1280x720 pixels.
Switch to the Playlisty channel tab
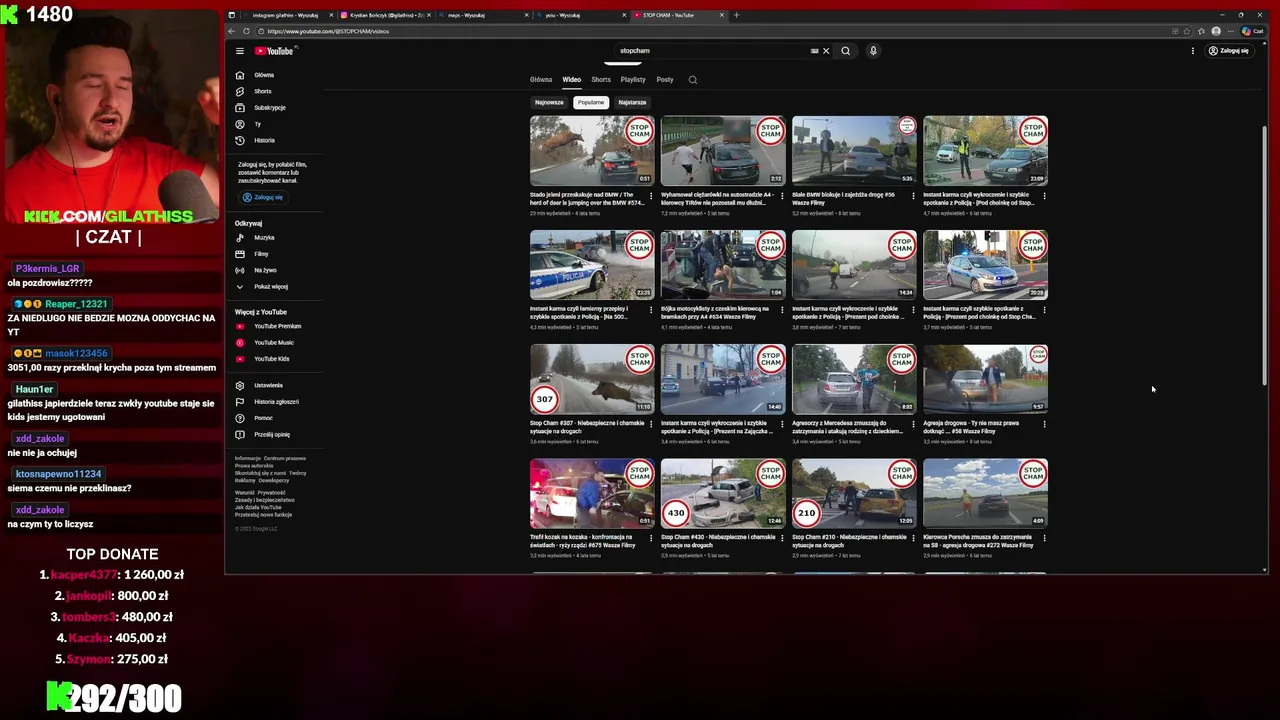[633, 80]
